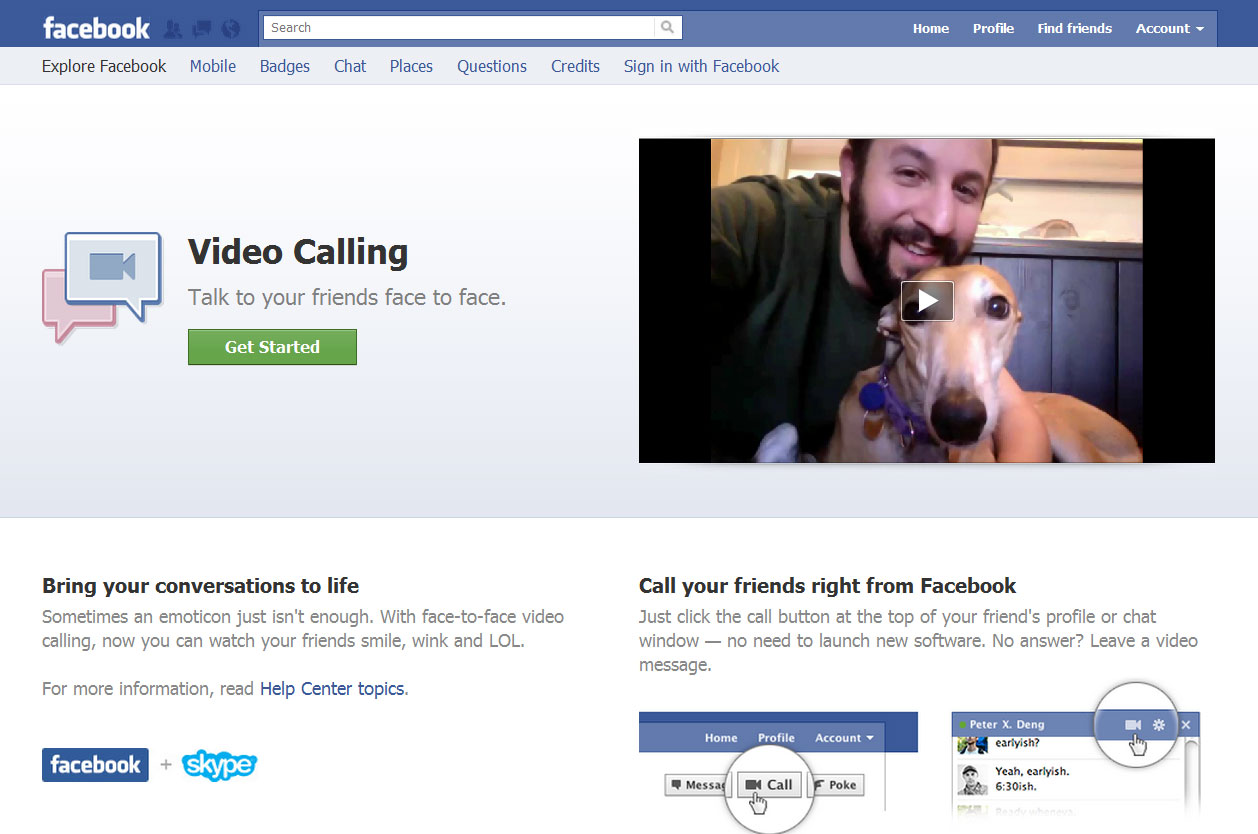Expand the Account dropdown menu
The width and height of the screenshot is (1258, 834).
click(1169, 28)
